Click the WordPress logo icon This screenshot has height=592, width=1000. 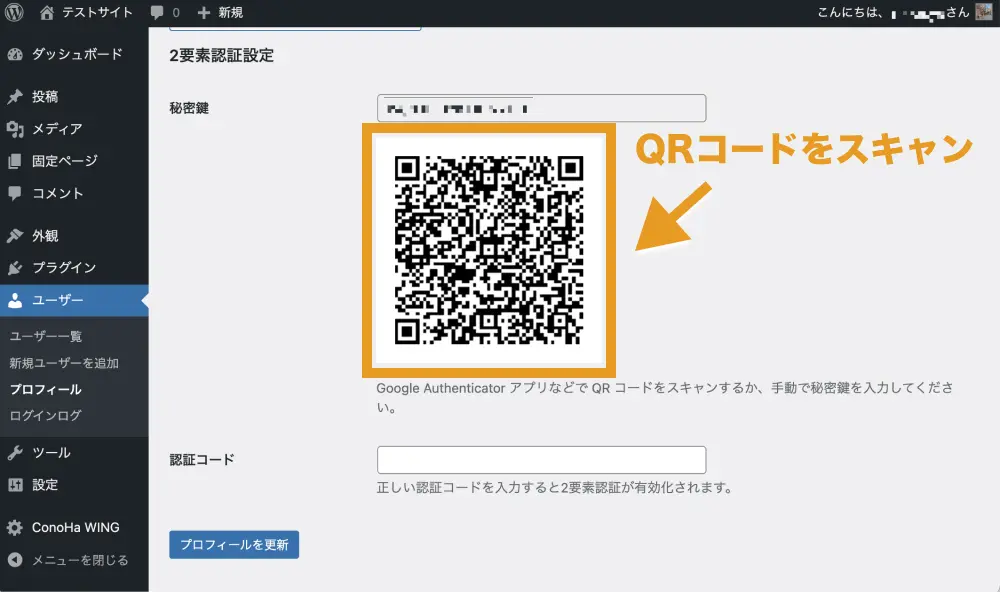coord(15,13)
